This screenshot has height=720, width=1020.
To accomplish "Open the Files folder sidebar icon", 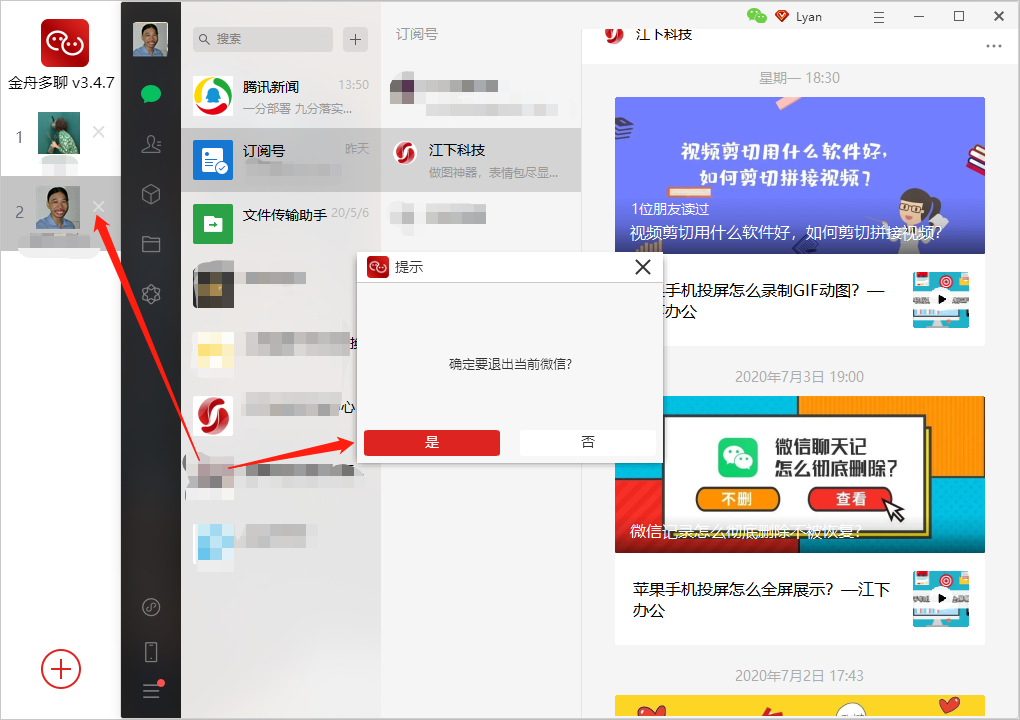I will pos(151,244).
